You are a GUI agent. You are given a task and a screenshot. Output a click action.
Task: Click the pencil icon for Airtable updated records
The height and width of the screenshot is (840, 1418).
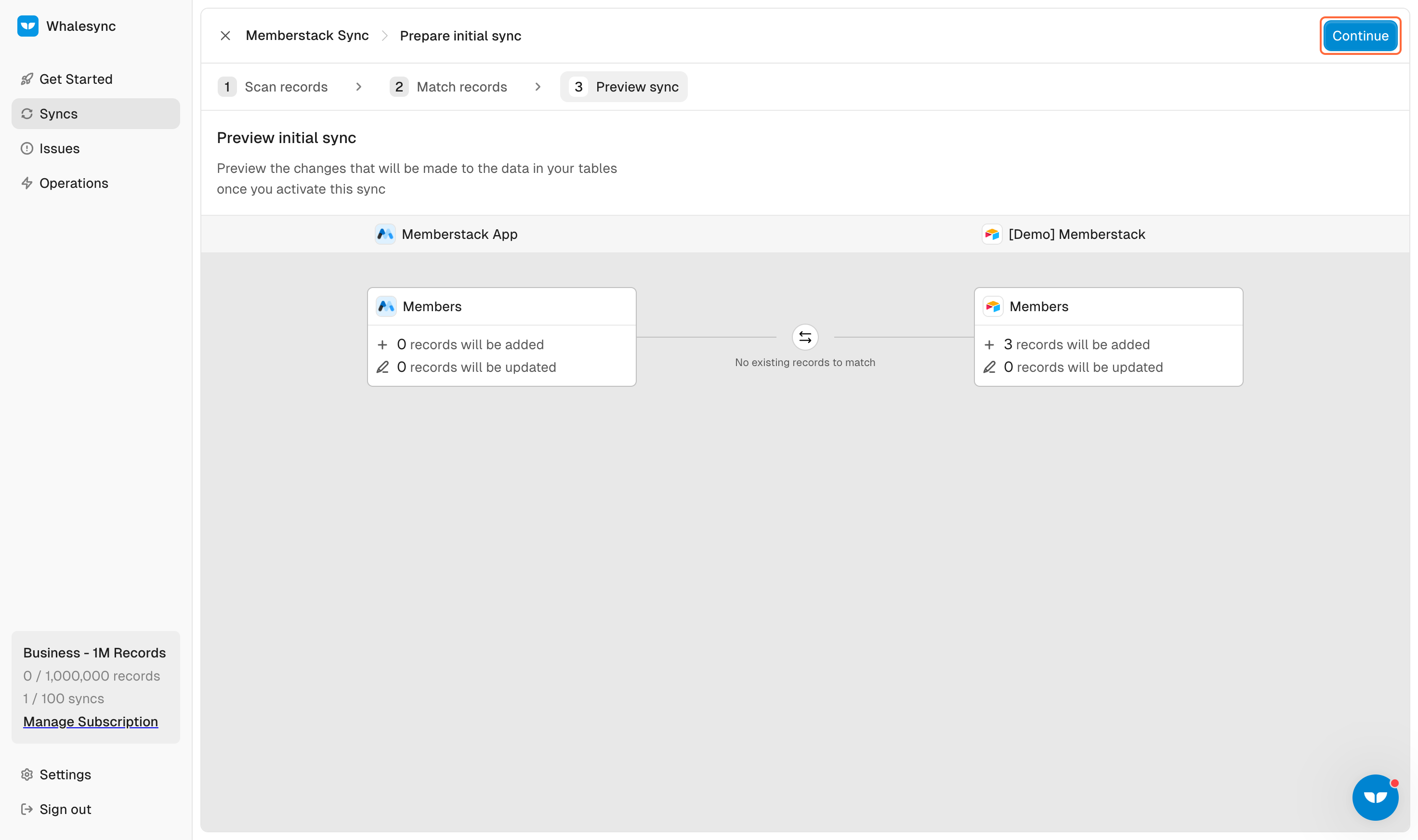(989, 367)
